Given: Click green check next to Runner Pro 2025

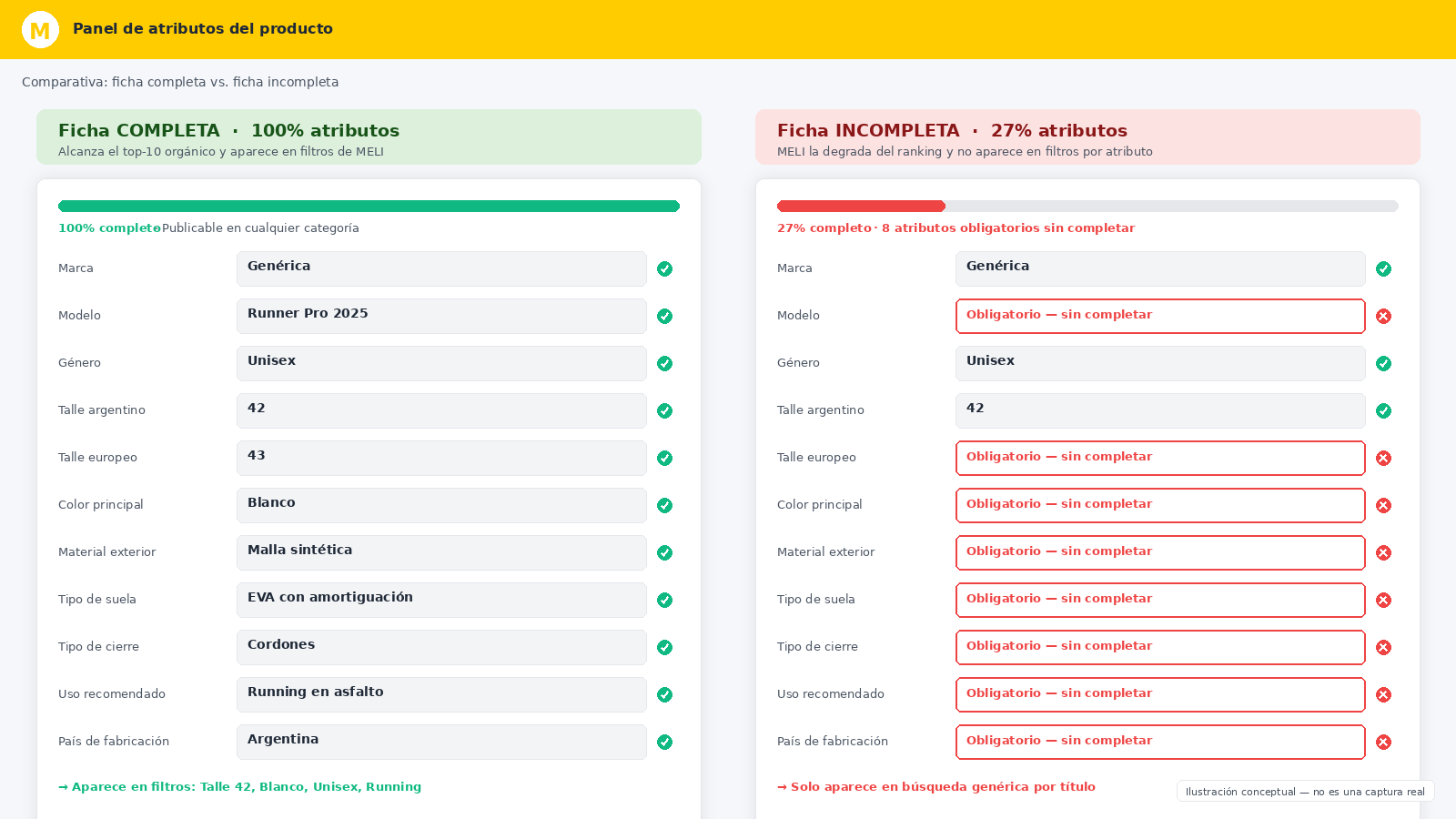Looking at the screenshot, I should tap(665, 316).
